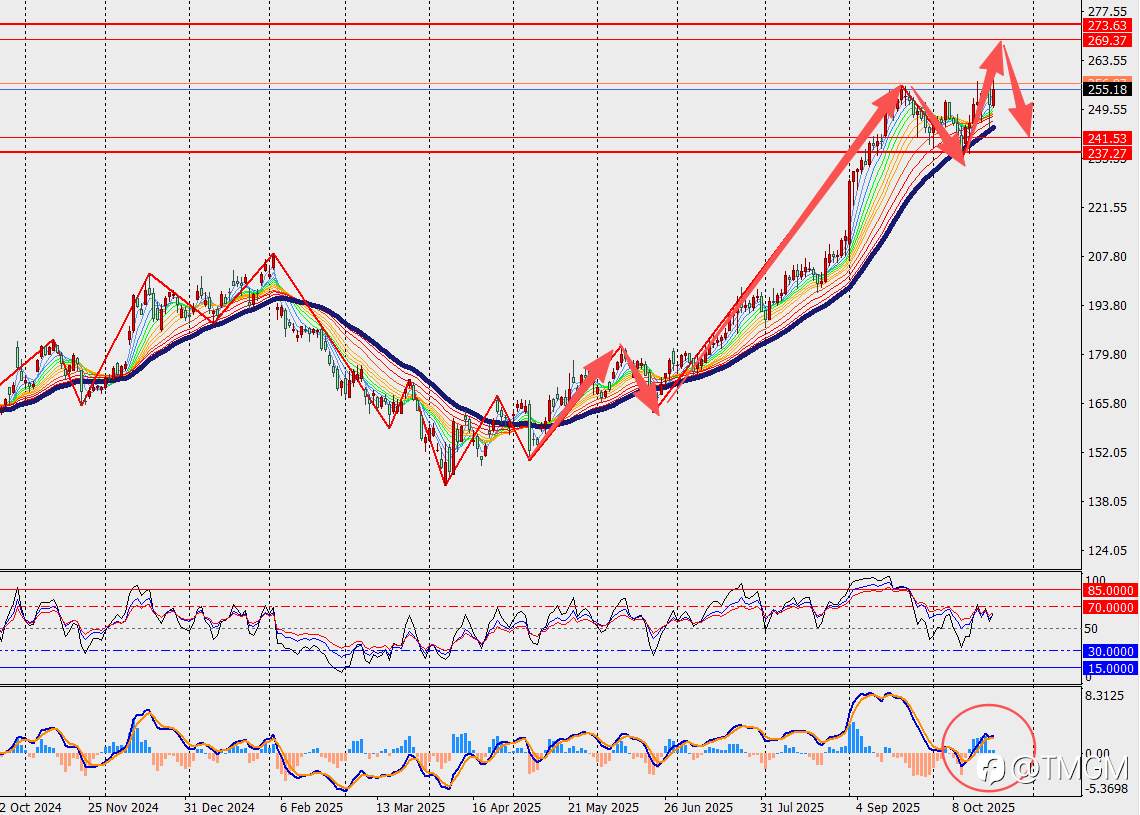
Task: Click the 13 Mar 2025 date label
Action: 410,808
